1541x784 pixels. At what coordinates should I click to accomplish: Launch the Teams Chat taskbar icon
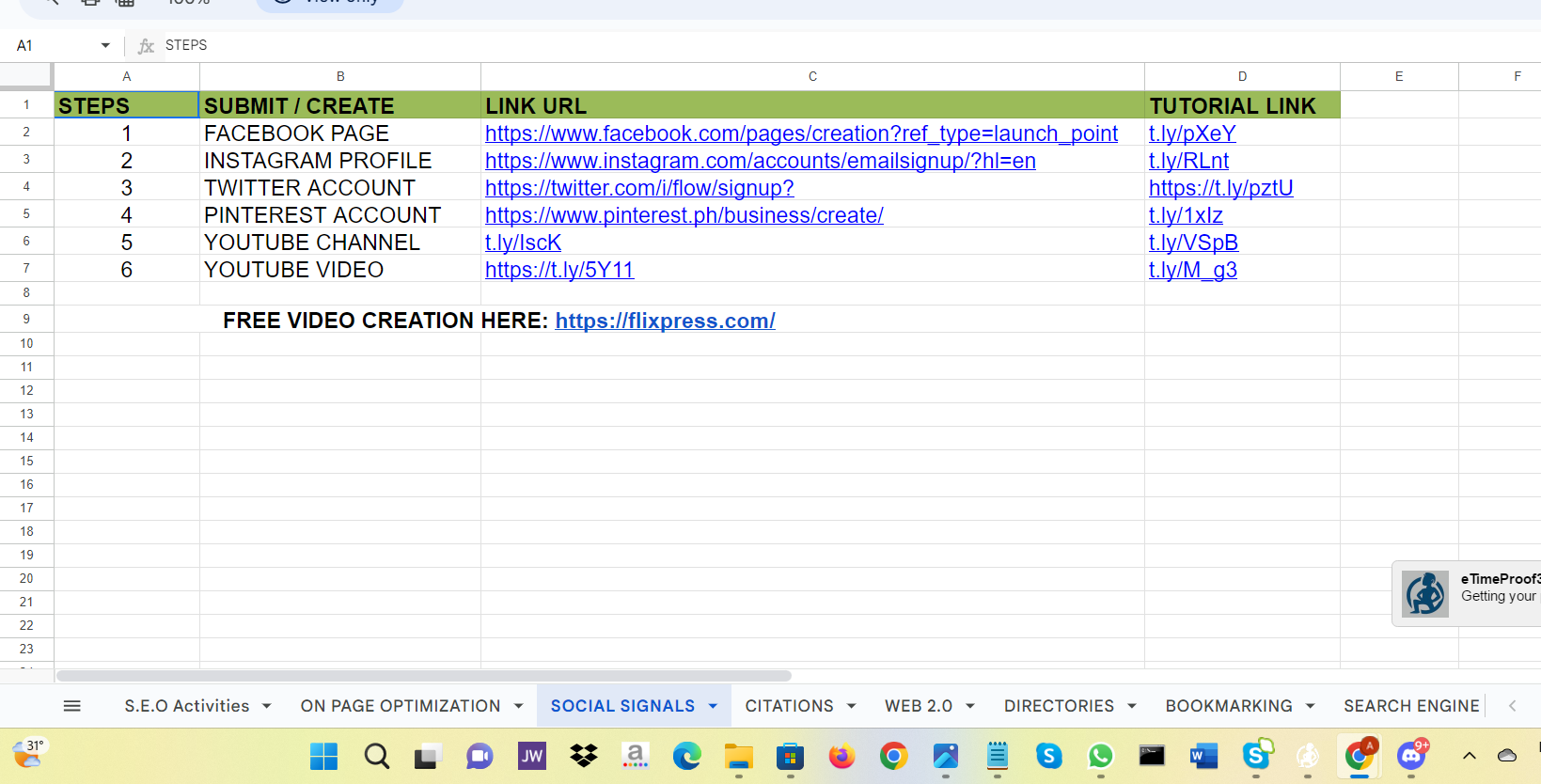click(x=480, y=756)
